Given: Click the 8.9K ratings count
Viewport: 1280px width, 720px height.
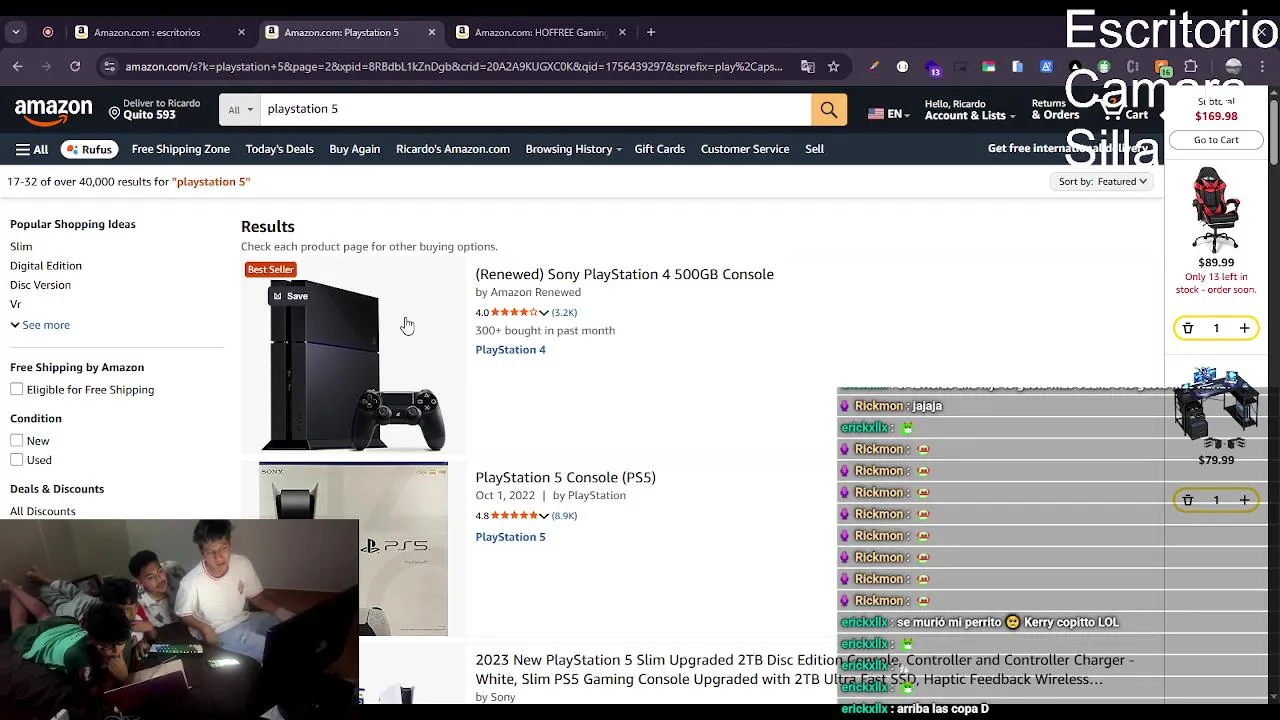Looking at the screenshot, I should pyautogui.click(x=564, y=516).
